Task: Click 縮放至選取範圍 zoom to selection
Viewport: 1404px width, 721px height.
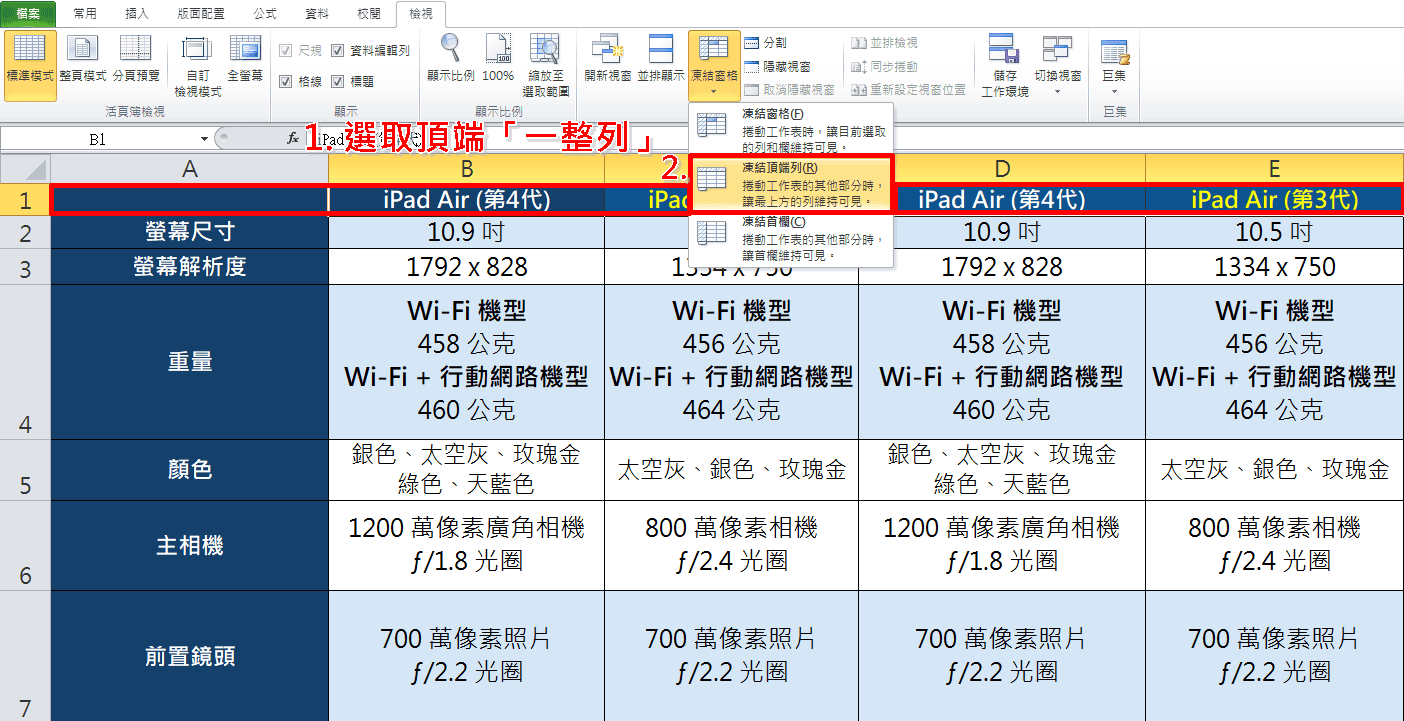Action: tap(546, 65)
